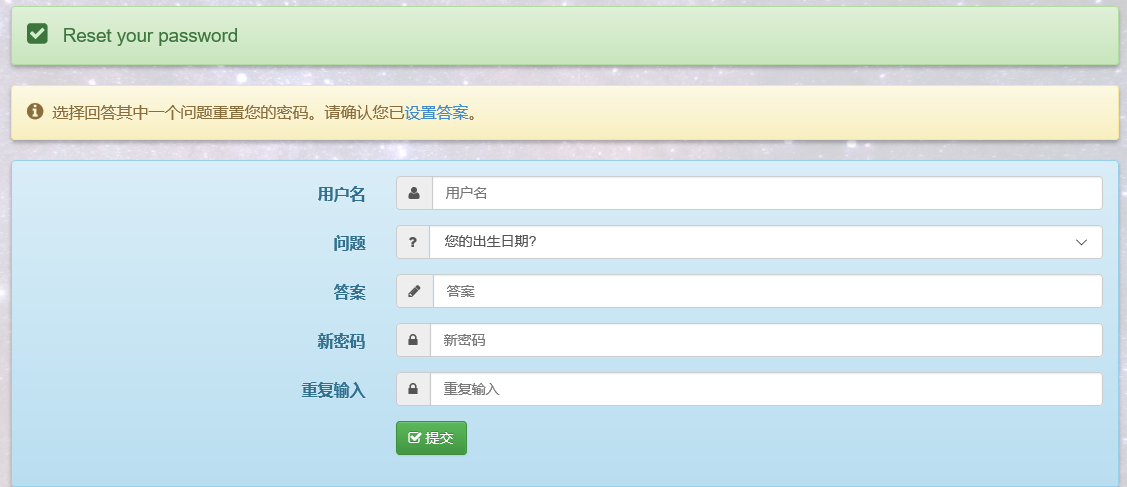Image resolution: width=1127 pixels, height=487 pixels.
Task: Click the info icon in yellow notice
Action: point(35,112)
